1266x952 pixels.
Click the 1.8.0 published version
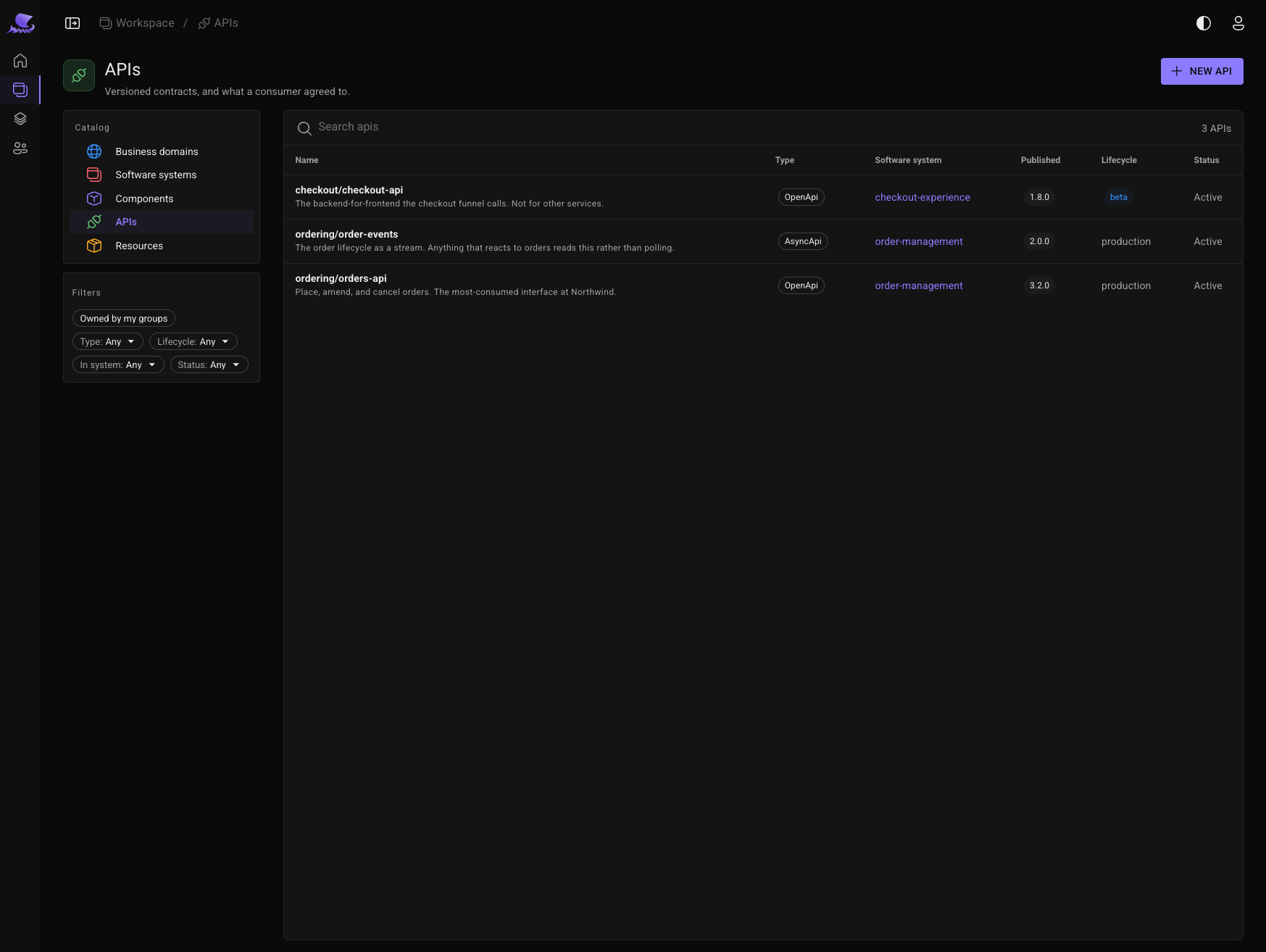point(1039,197)
